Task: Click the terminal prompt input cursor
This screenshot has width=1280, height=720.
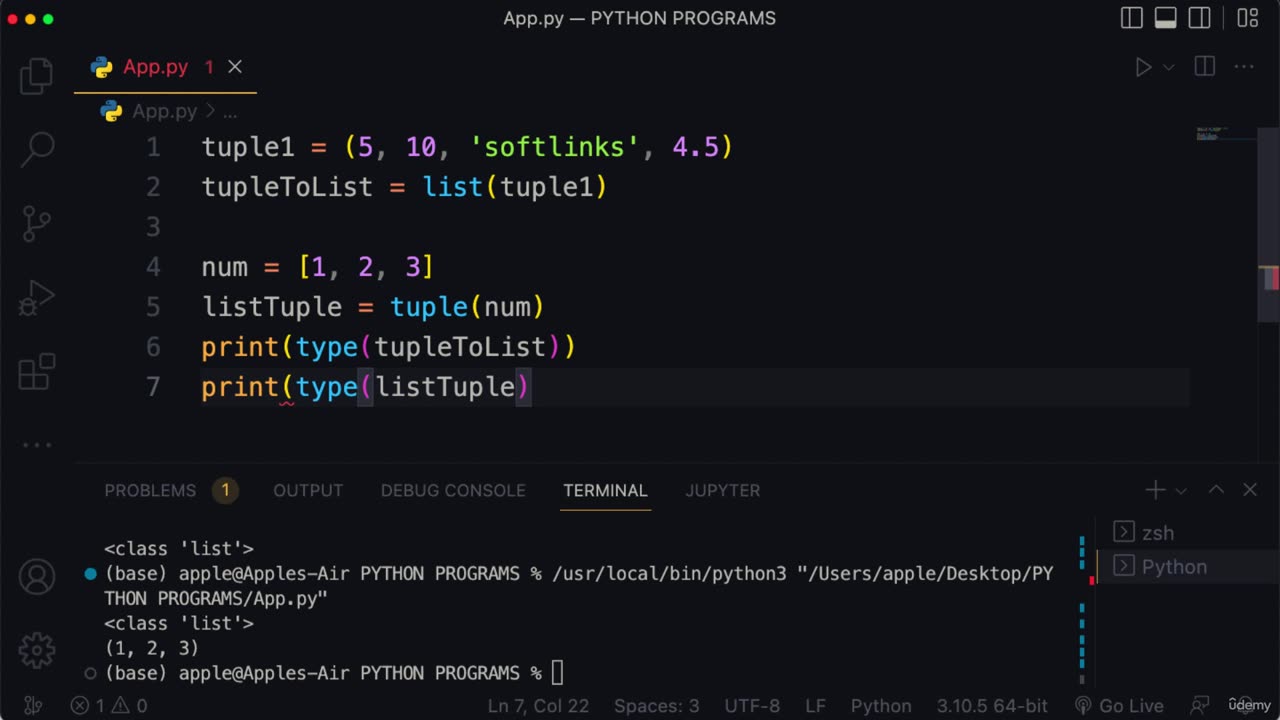Action: coord(557,673)
